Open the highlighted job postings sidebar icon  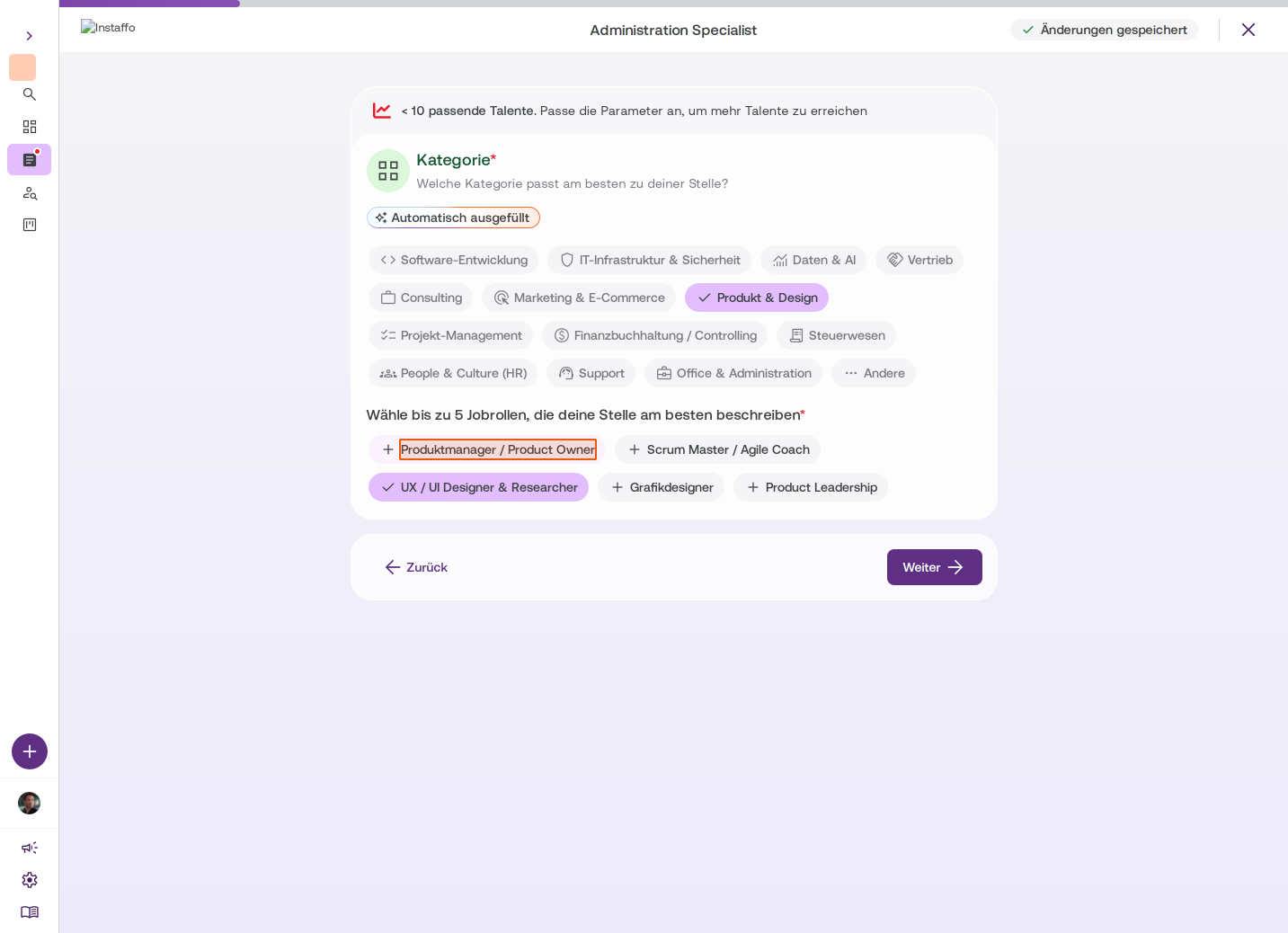coord(29,160)
